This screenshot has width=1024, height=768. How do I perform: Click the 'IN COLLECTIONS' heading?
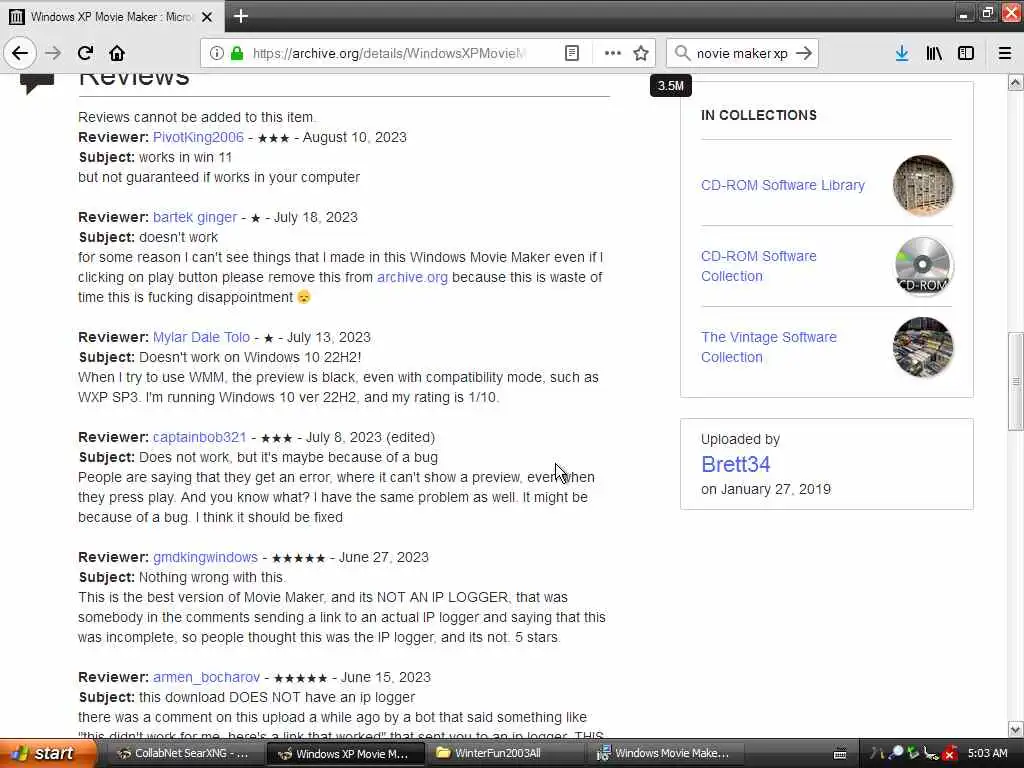759,115
